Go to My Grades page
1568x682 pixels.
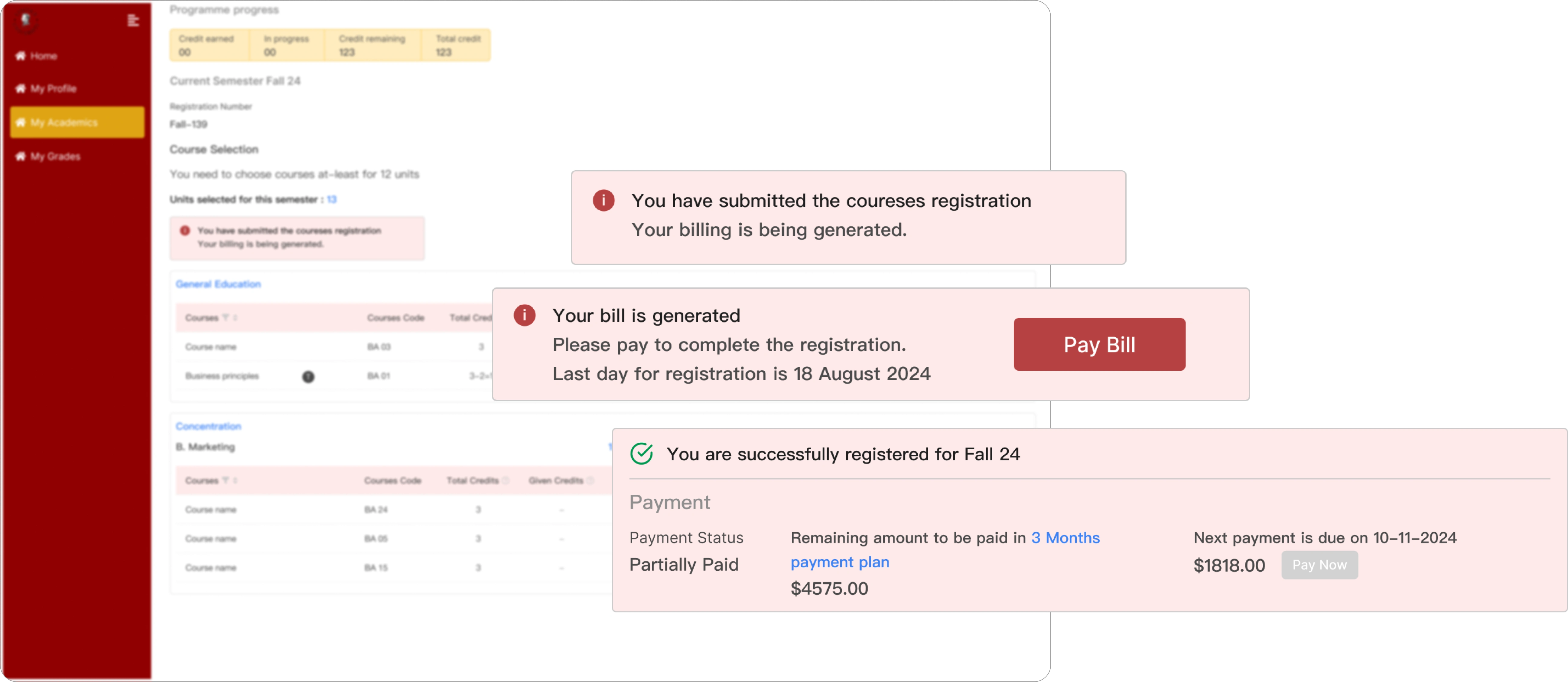pos(55,156)
